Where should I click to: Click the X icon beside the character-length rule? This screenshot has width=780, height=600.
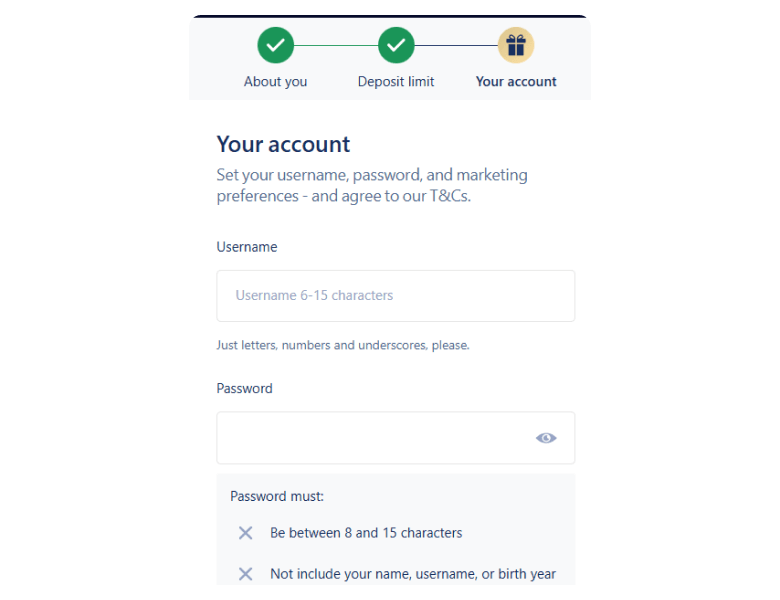tap(245, 533)
